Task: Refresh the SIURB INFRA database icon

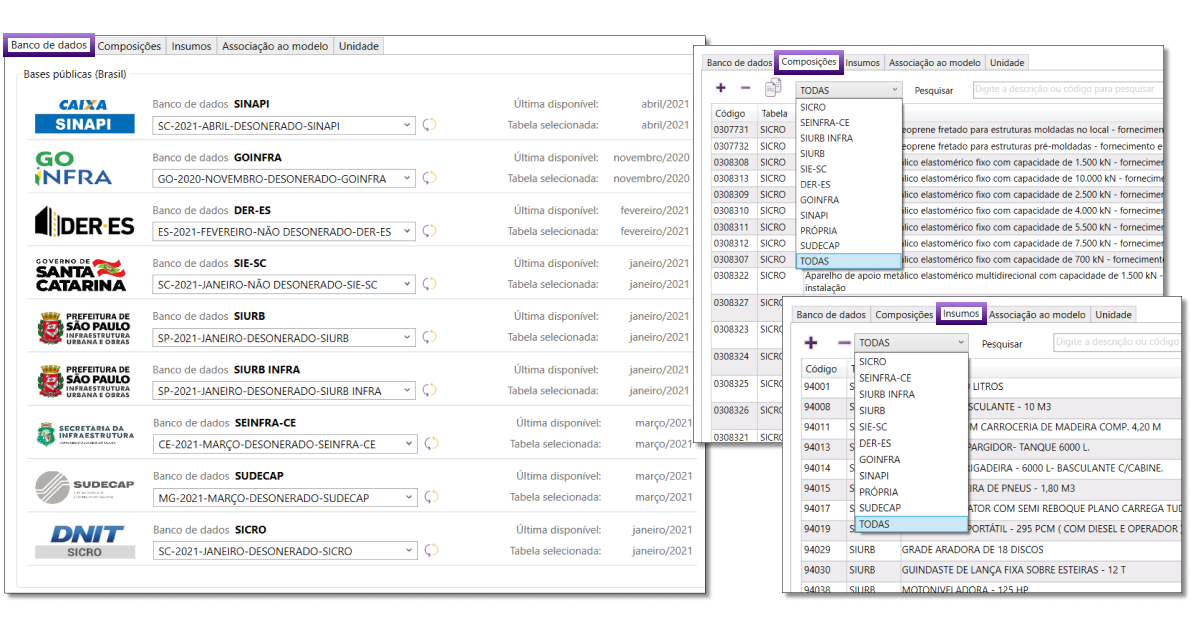Action: (x=429, y=391)
